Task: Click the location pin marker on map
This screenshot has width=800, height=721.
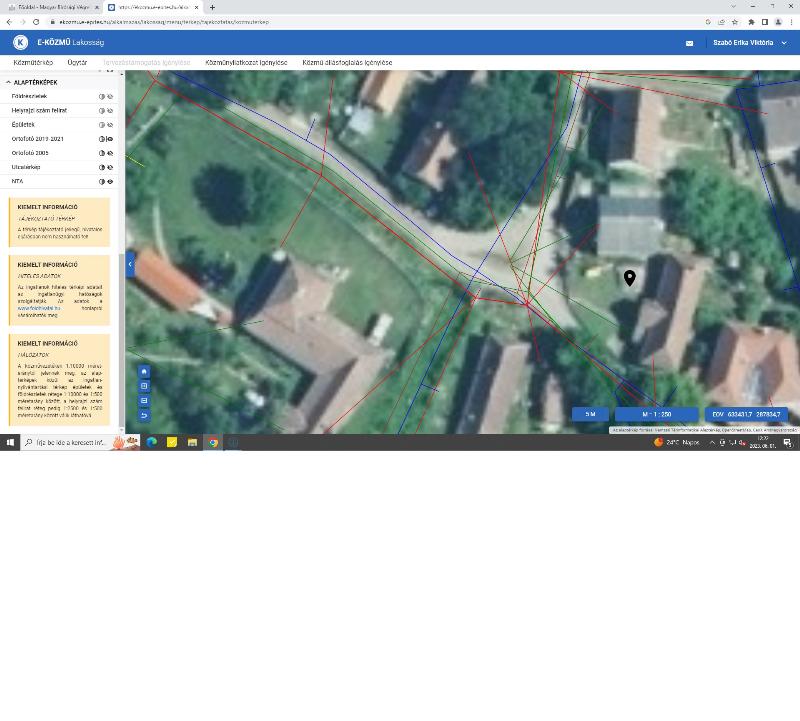Action: pyautogui.click(x=629, y=277)
